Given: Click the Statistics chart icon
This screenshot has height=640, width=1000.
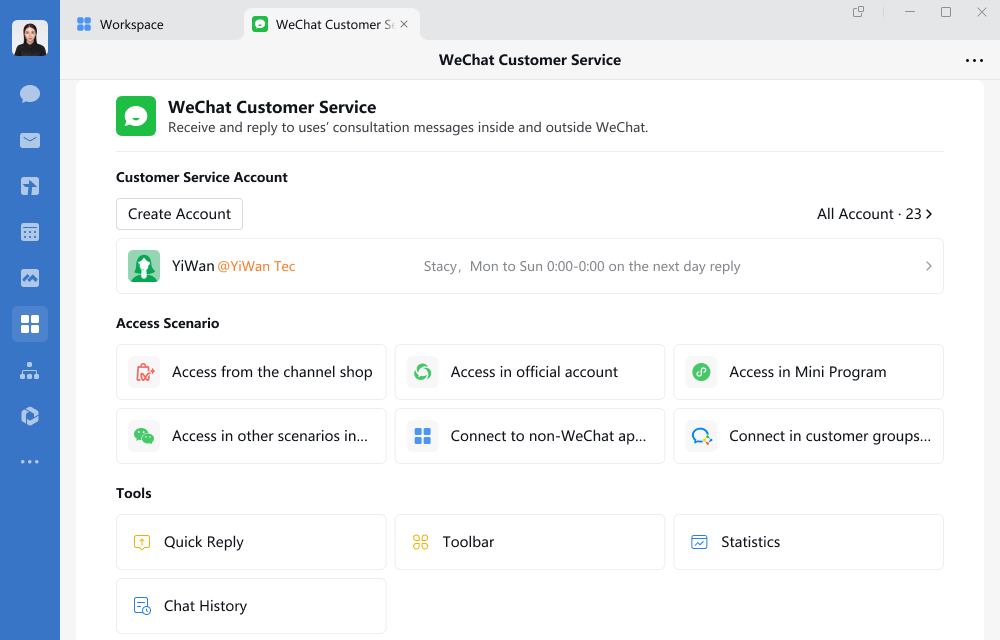Looking at the screenshot, I should coord(699,542).
